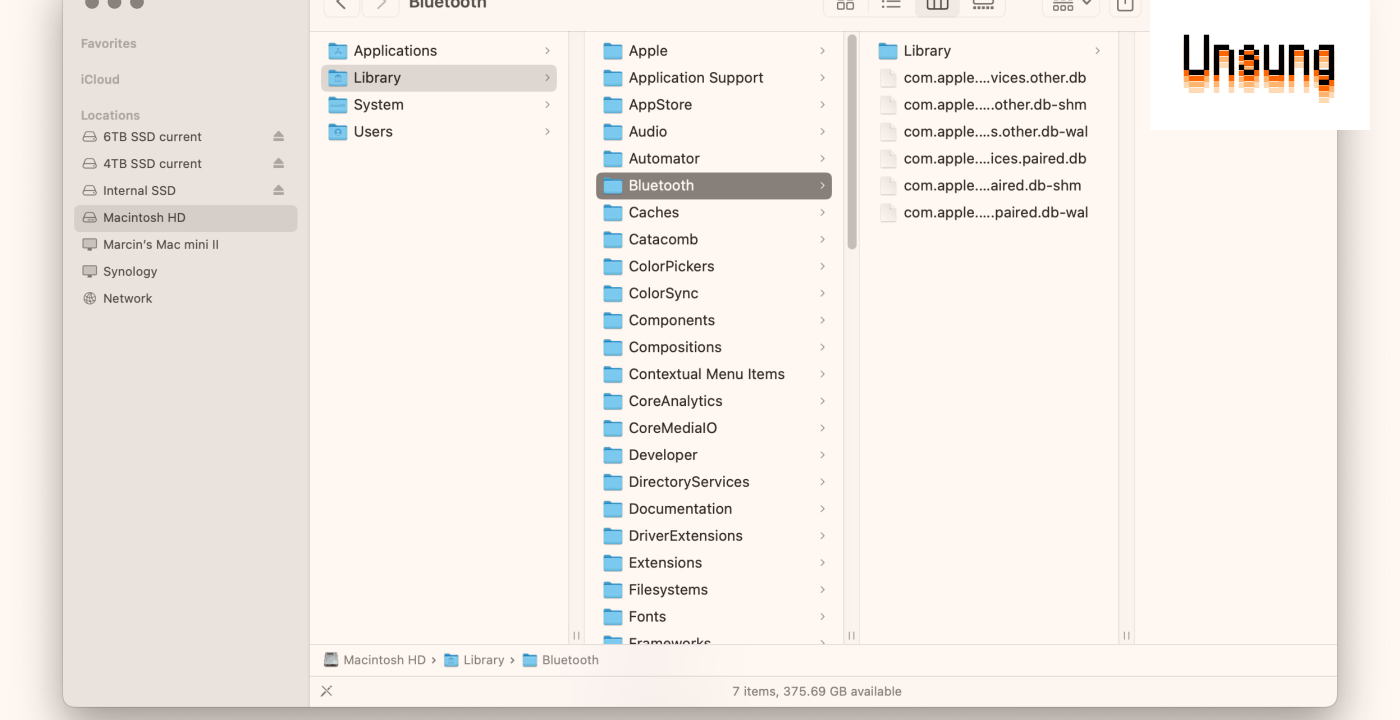
Task: Expand the Library folder in the rightmost column
Action: pos(1097,50)
